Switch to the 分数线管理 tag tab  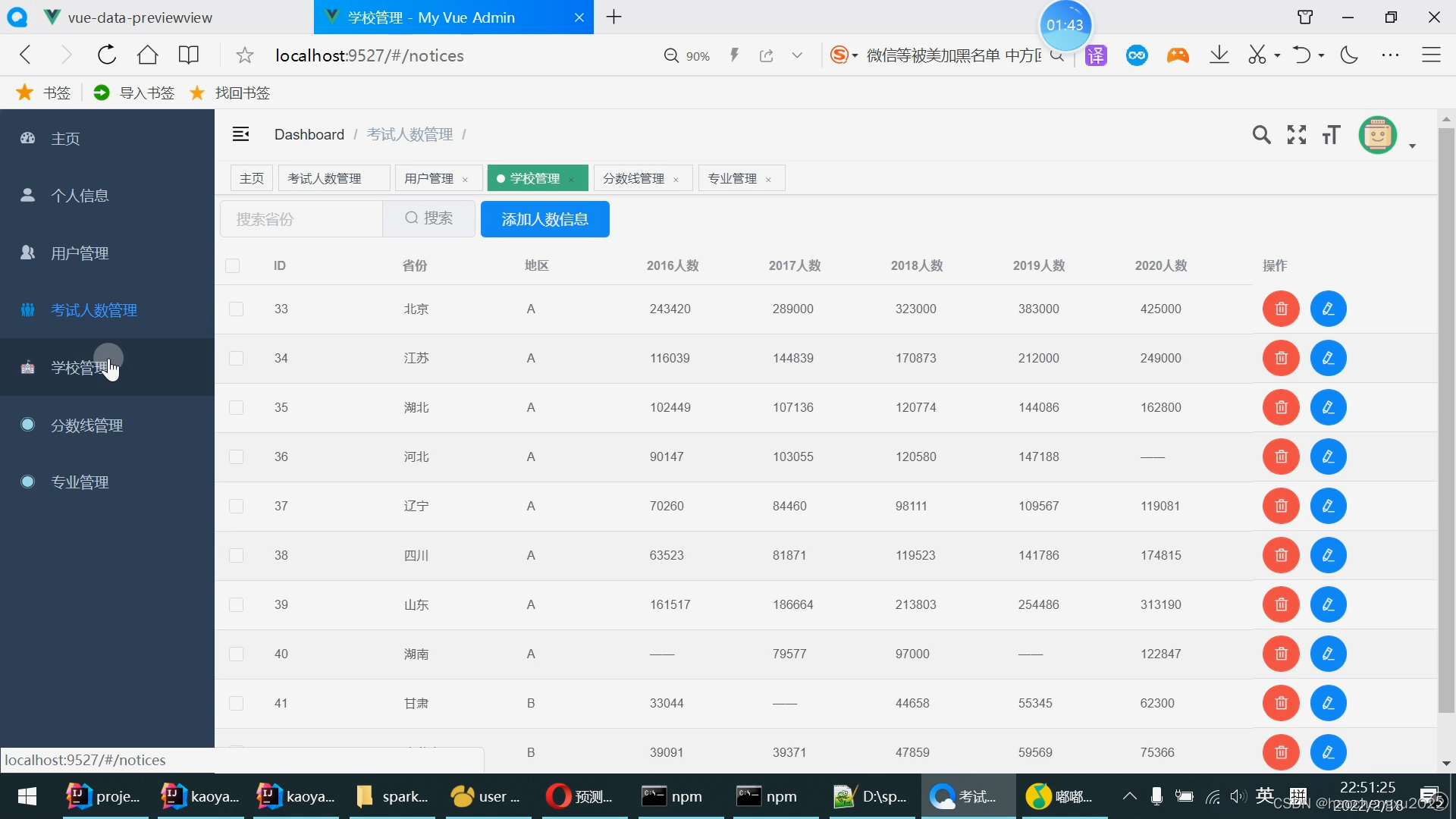tap(633, 178)
